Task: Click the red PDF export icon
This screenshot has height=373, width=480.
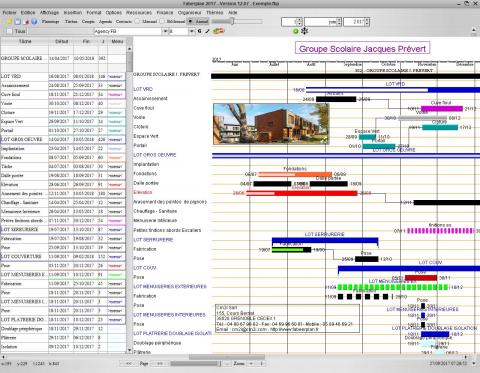Action: 26,21
